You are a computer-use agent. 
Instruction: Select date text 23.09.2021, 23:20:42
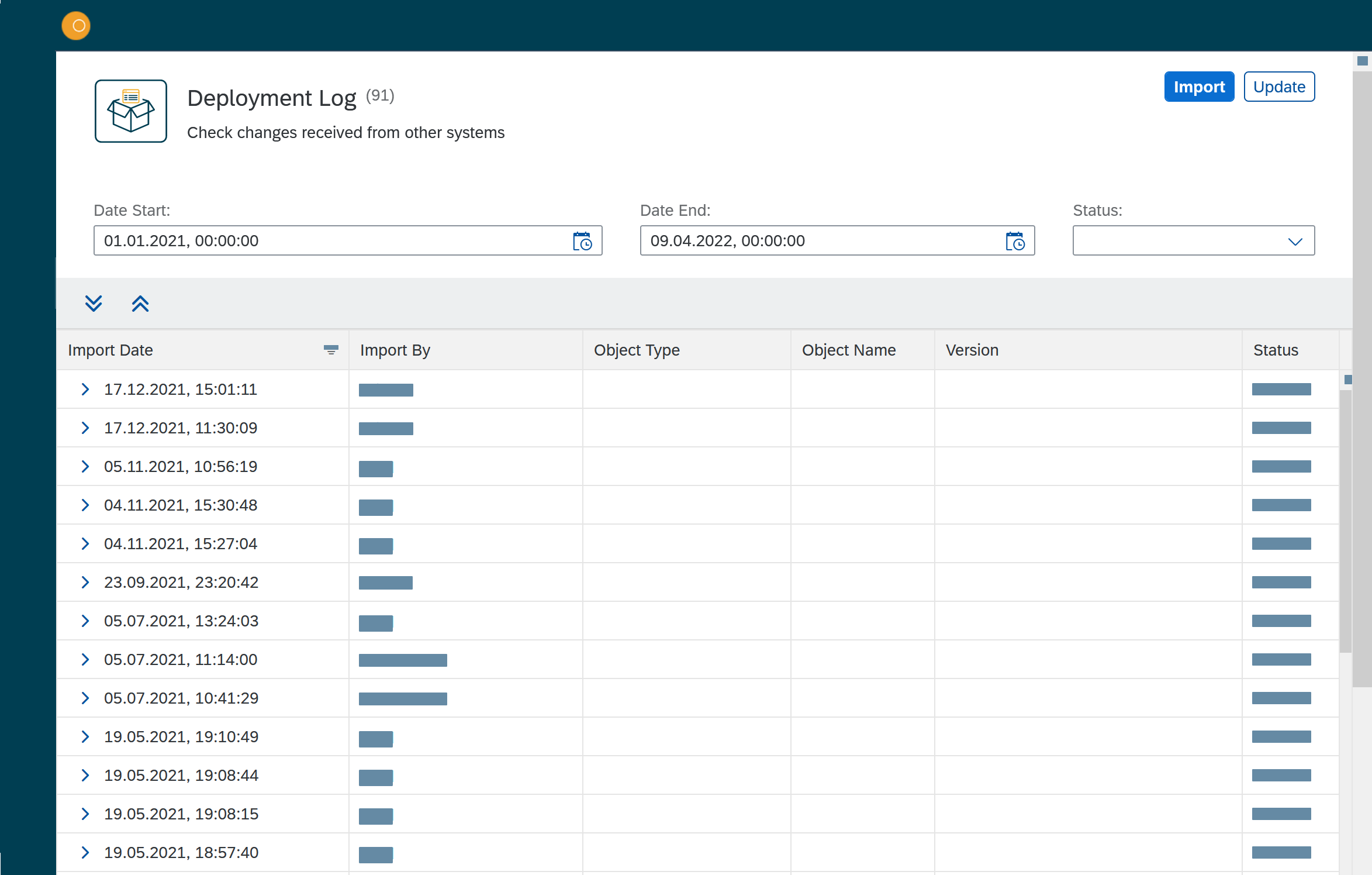[181, 582]
